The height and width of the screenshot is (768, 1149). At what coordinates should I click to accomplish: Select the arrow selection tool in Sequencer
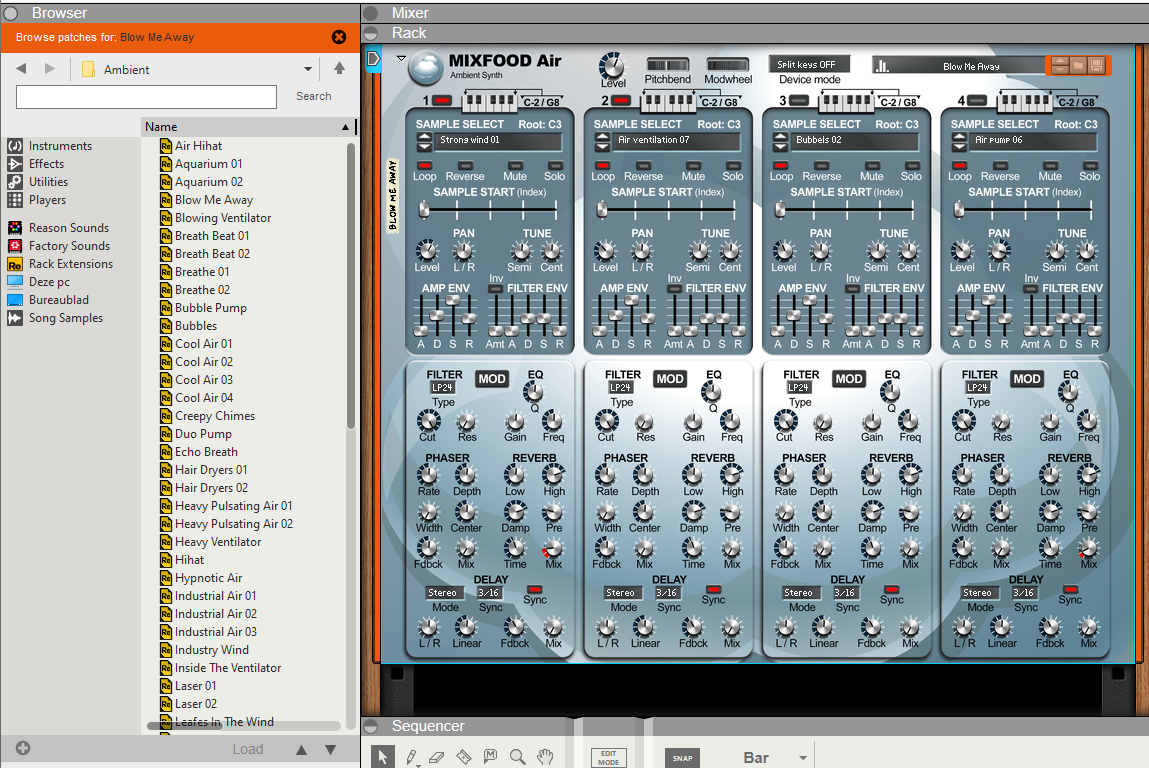coord(383,756)
